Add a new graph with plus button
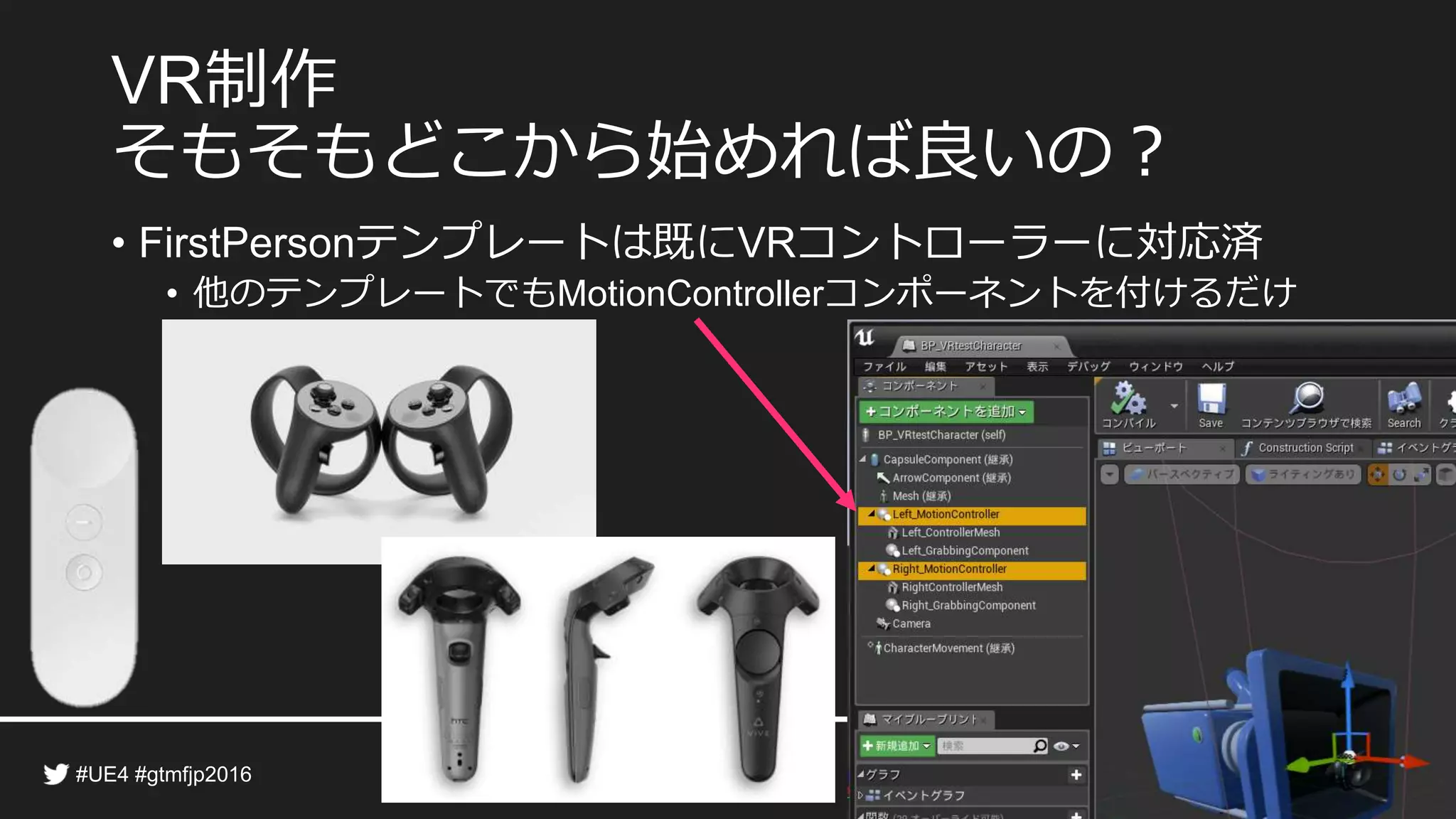The image size is (1456, 819). pyautogui.click(x=1076, y=775)
